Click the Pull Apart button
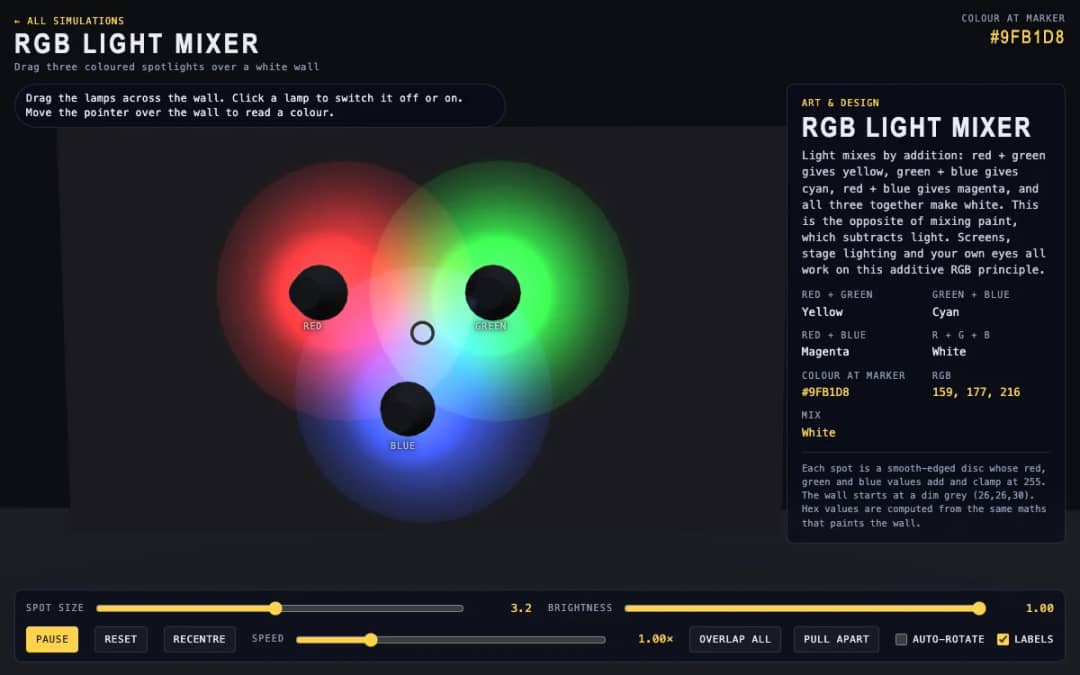1080x675 pixels. click(x=836, y=639)
